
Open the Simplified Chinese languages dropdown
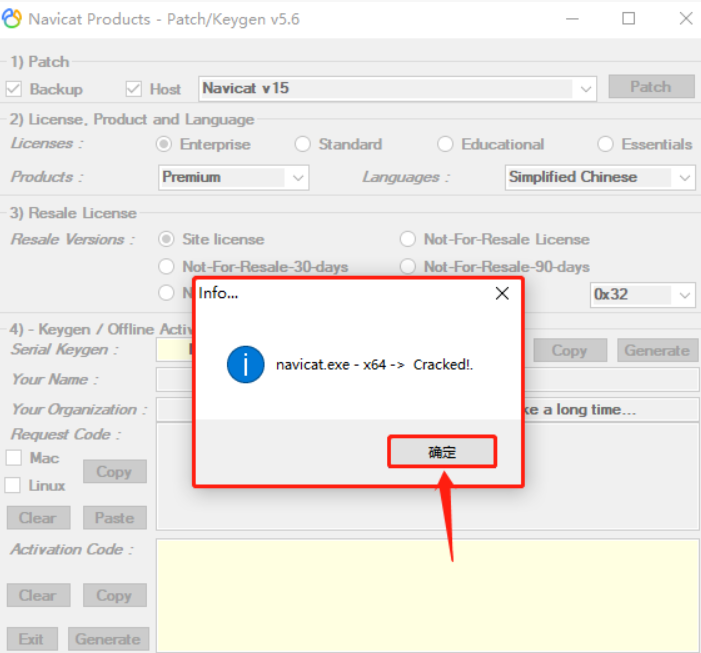600,177
